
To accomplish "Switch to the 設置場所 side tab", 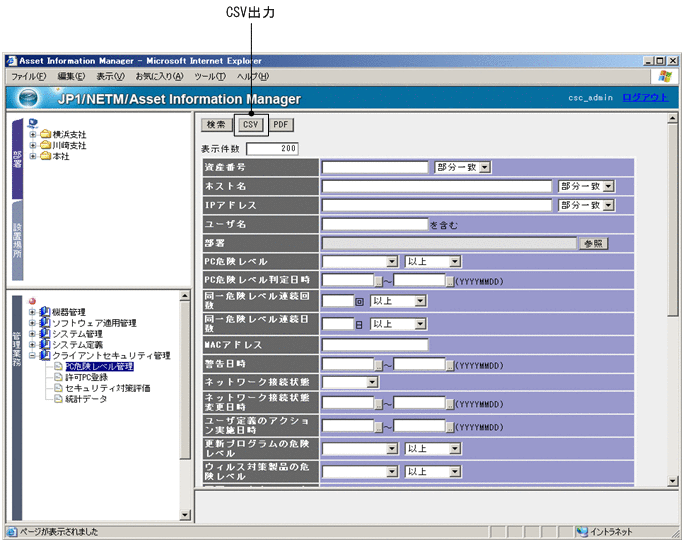I will 17,238.
